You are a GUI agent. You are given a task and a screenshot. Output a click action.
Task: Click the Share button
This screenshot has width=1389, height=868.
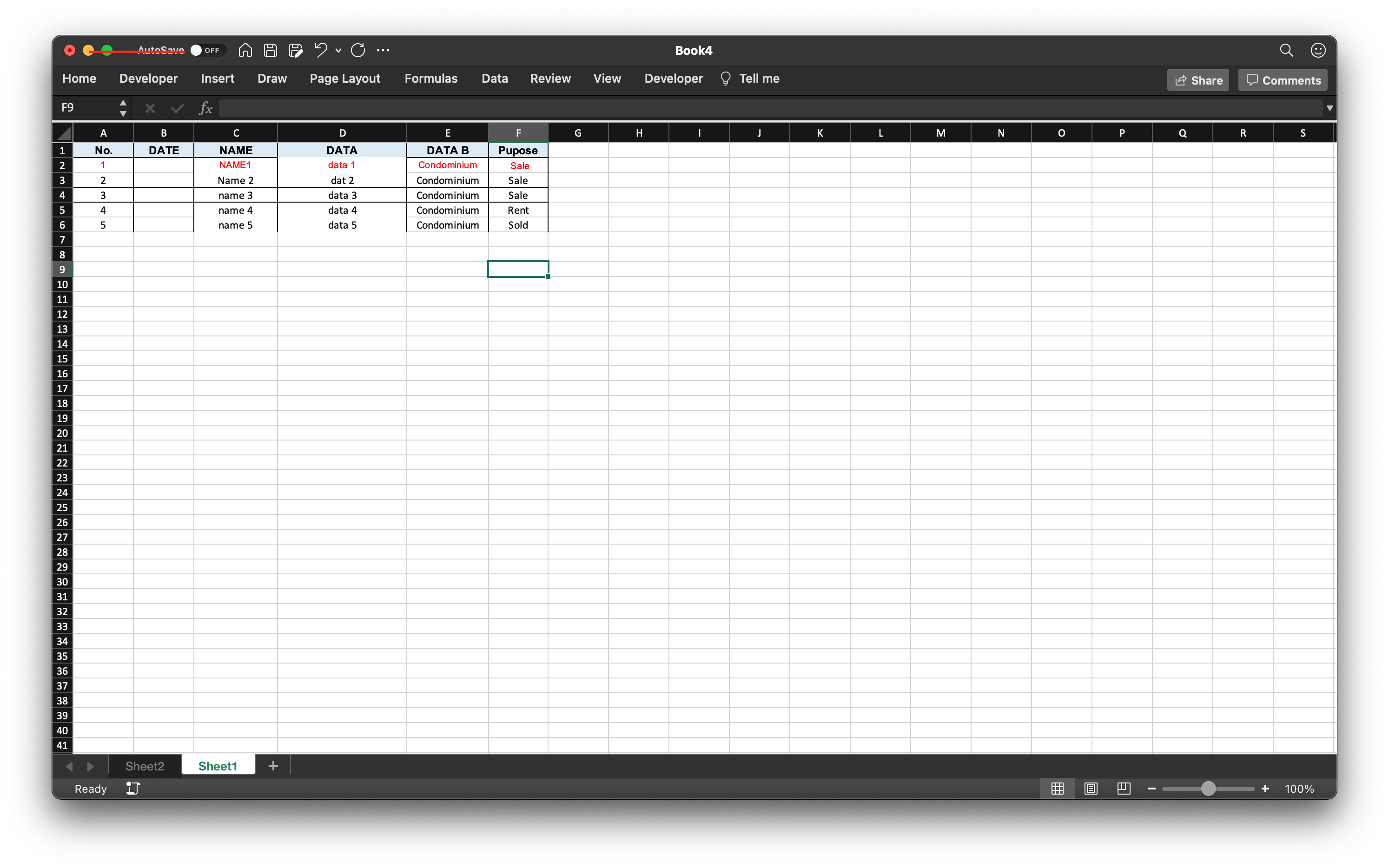(1198, 79)
